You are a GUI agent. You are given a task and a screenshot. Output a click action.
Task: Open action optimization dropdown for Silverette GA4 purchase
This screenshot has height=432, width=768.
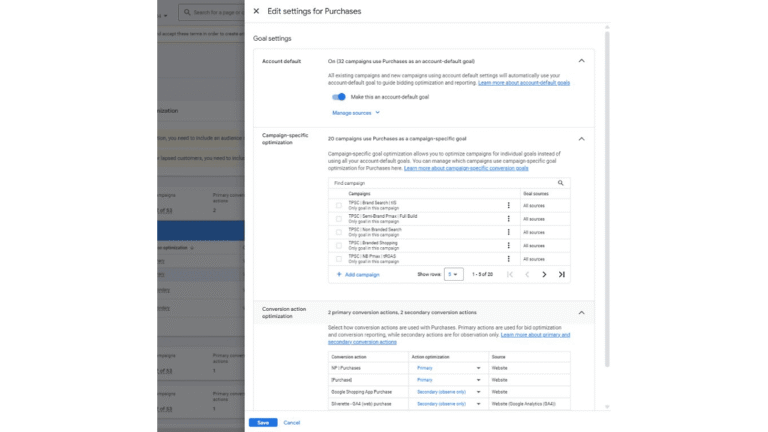coord(448,404)
